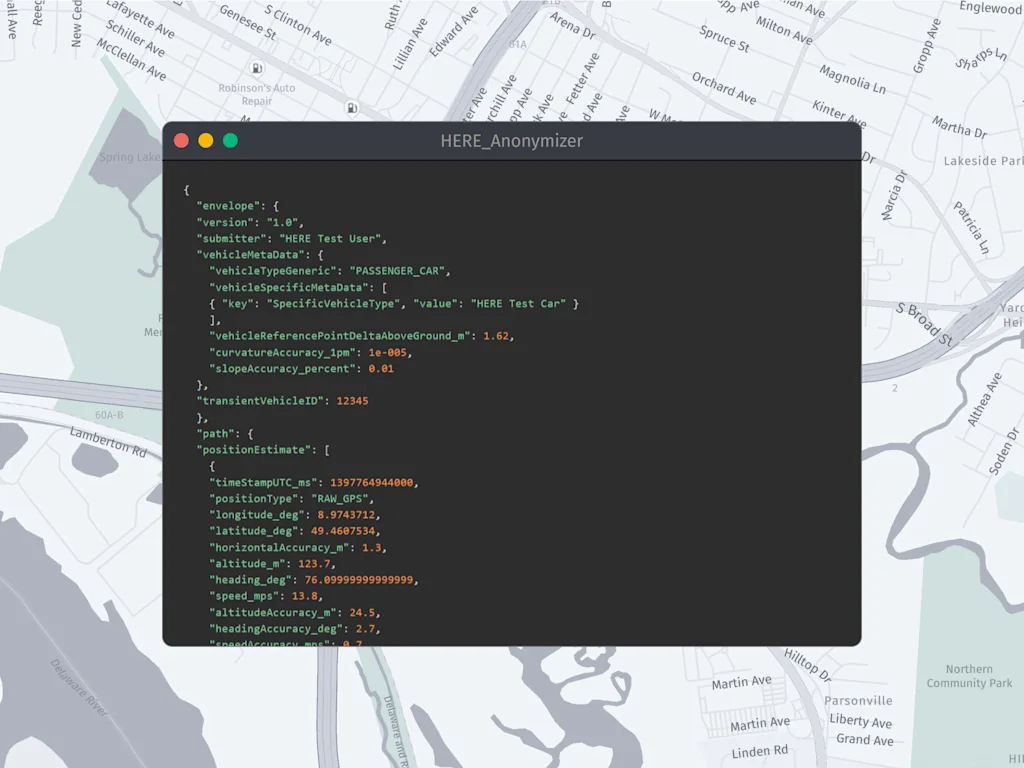This screenshot has width=1024, height=768.
Task: Click the gas station icon above Robinson's Auto Repair
Action: coord(257,68)
